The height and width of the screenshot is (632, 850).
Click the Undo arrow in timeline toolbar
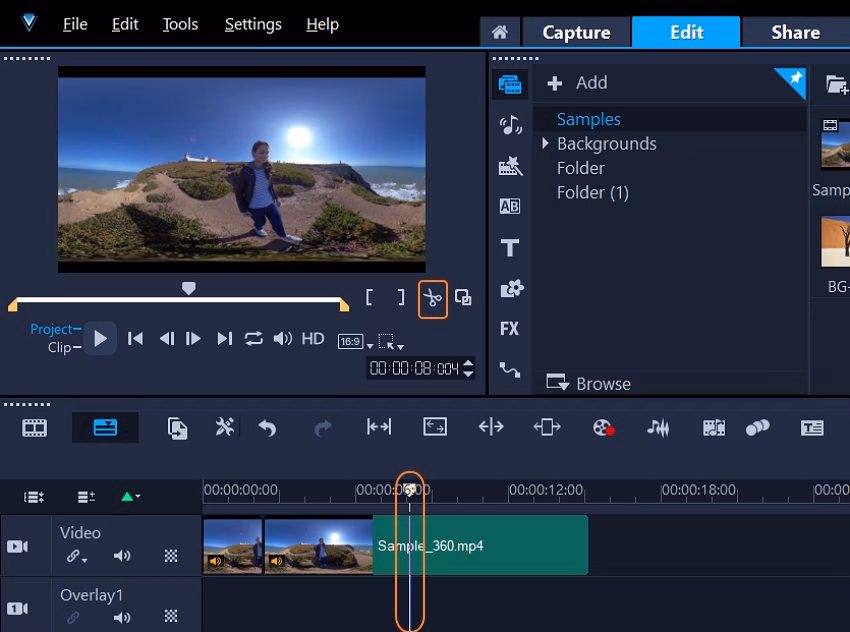tap(267, 428)
